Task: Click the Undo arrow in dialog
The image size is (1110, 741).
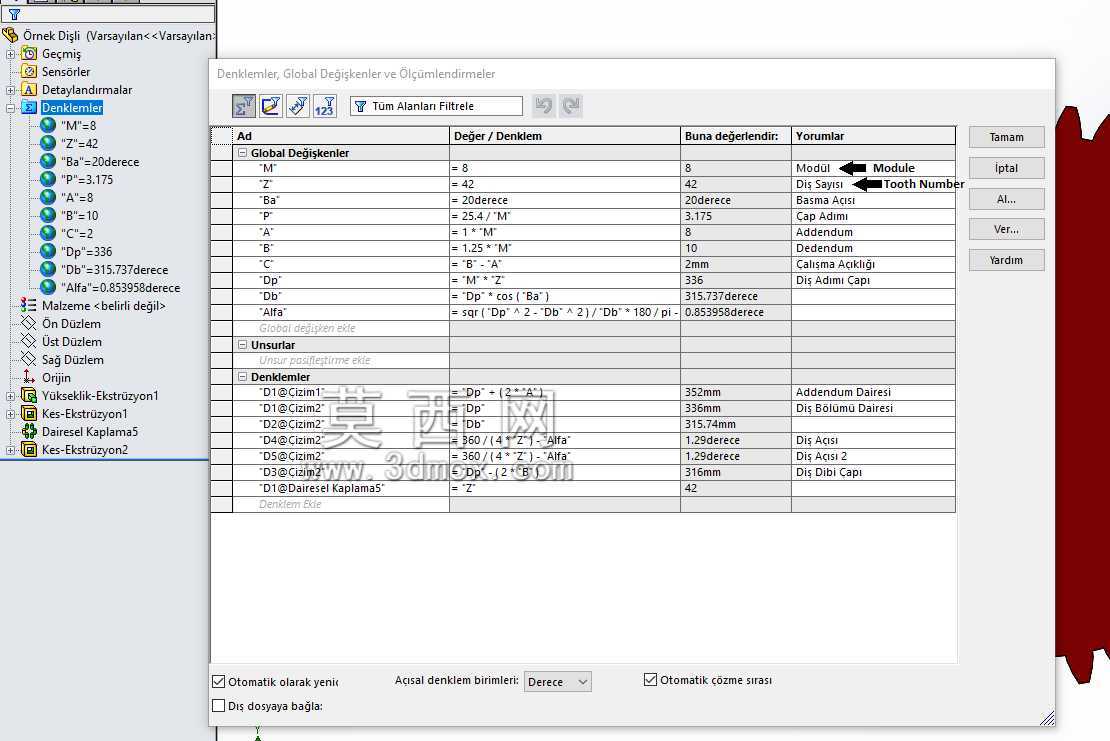Action: (x=544, y=106)
